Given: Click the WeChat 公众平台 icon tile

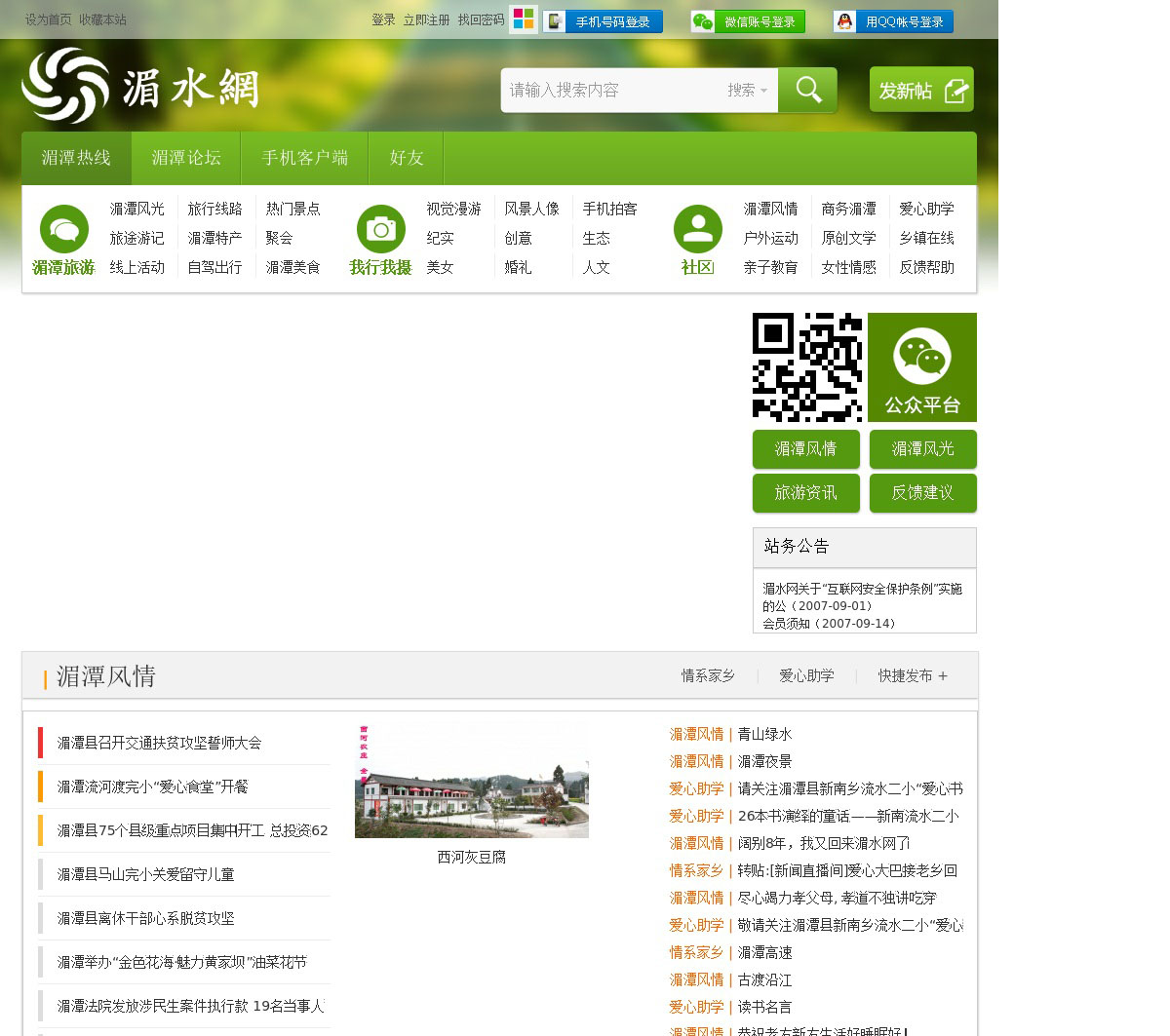Looking at the screenshot, I should pyautogui.click(x=921, y=367).
